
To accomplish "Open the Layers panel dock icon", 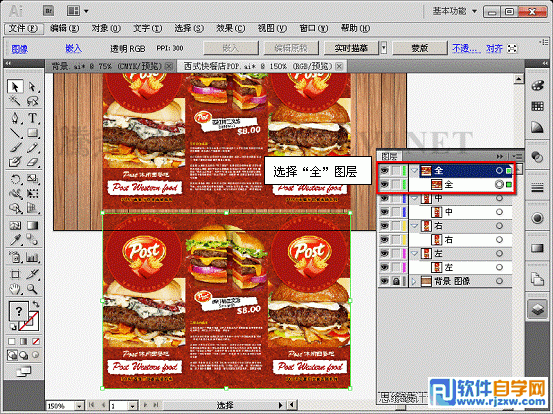I will 537,309.
